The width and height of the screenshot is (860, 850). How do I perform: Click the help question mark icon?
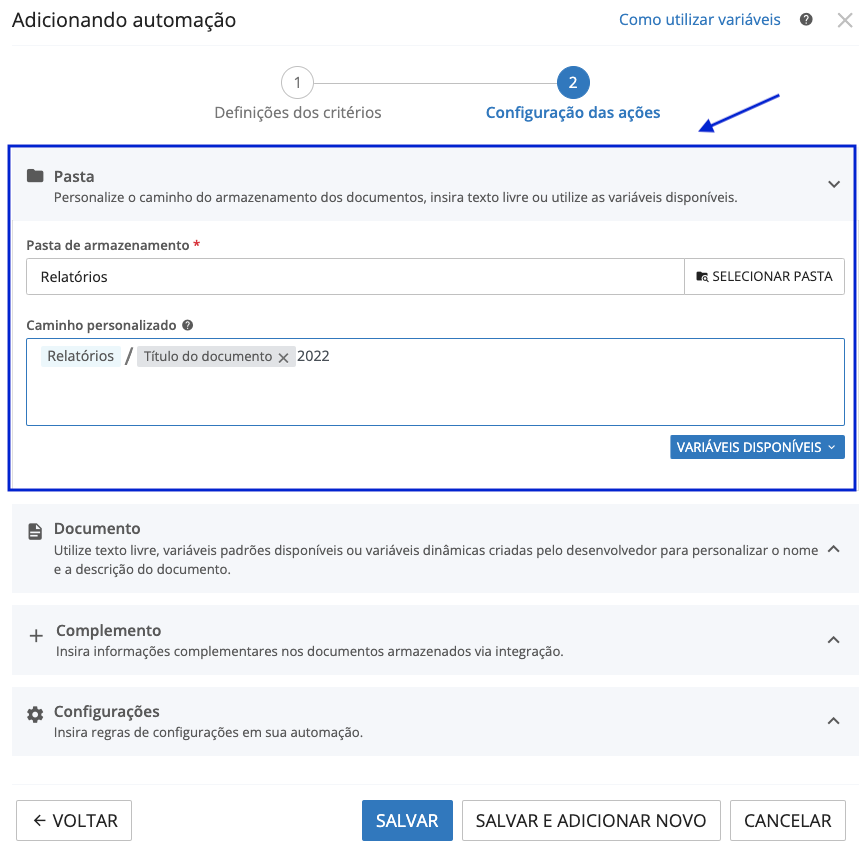[806, 19]
